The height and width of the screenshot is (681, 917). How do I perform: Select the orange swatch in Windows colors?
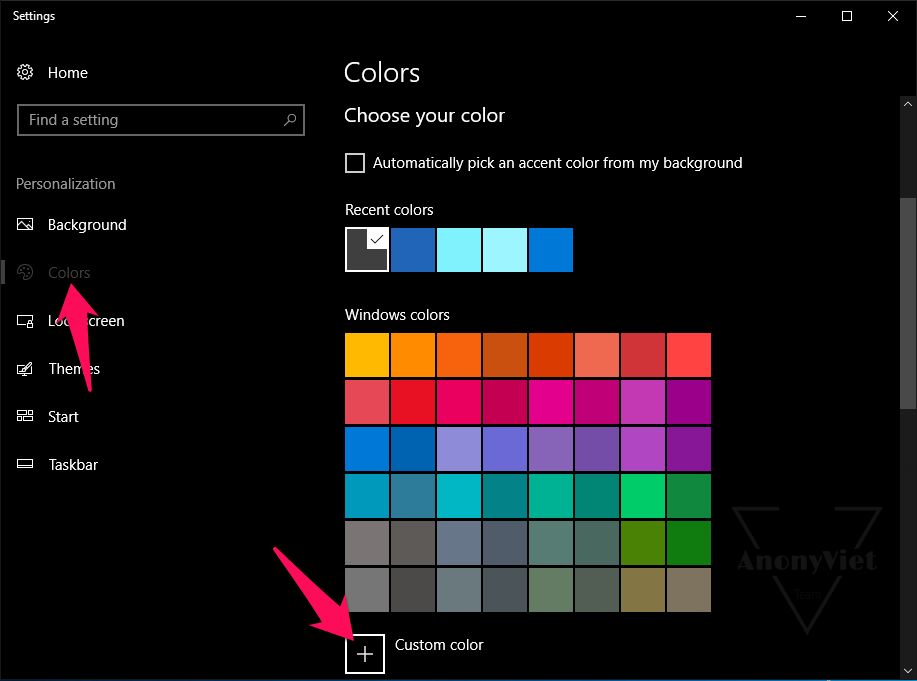[412, 355]
